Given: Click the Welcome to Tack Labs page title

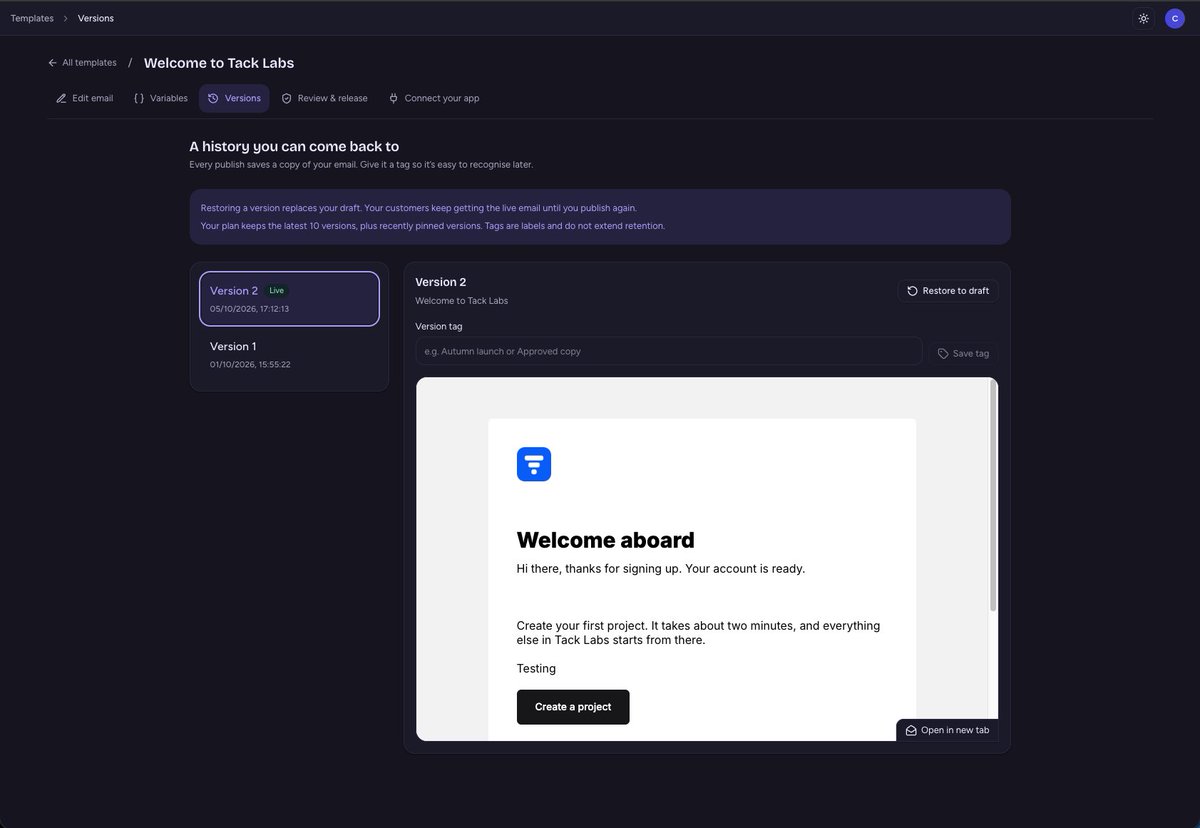Looking at the screenshot, I should 219,63.
